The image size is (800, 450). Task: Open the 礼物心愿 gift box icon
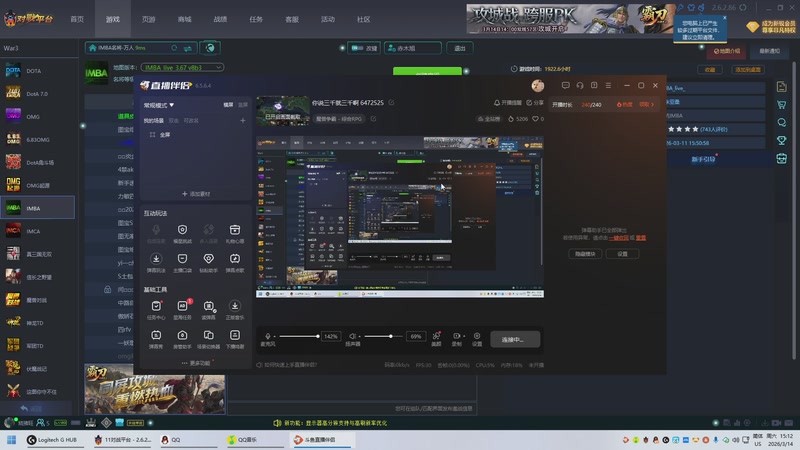click(x=235, y=230)
